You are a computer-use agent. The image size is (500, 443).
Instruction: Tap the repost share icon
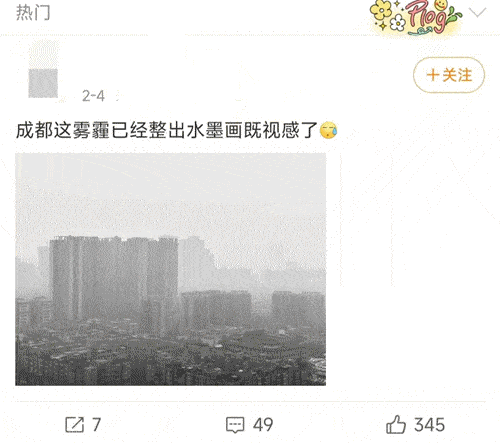(x=74, y=424)
